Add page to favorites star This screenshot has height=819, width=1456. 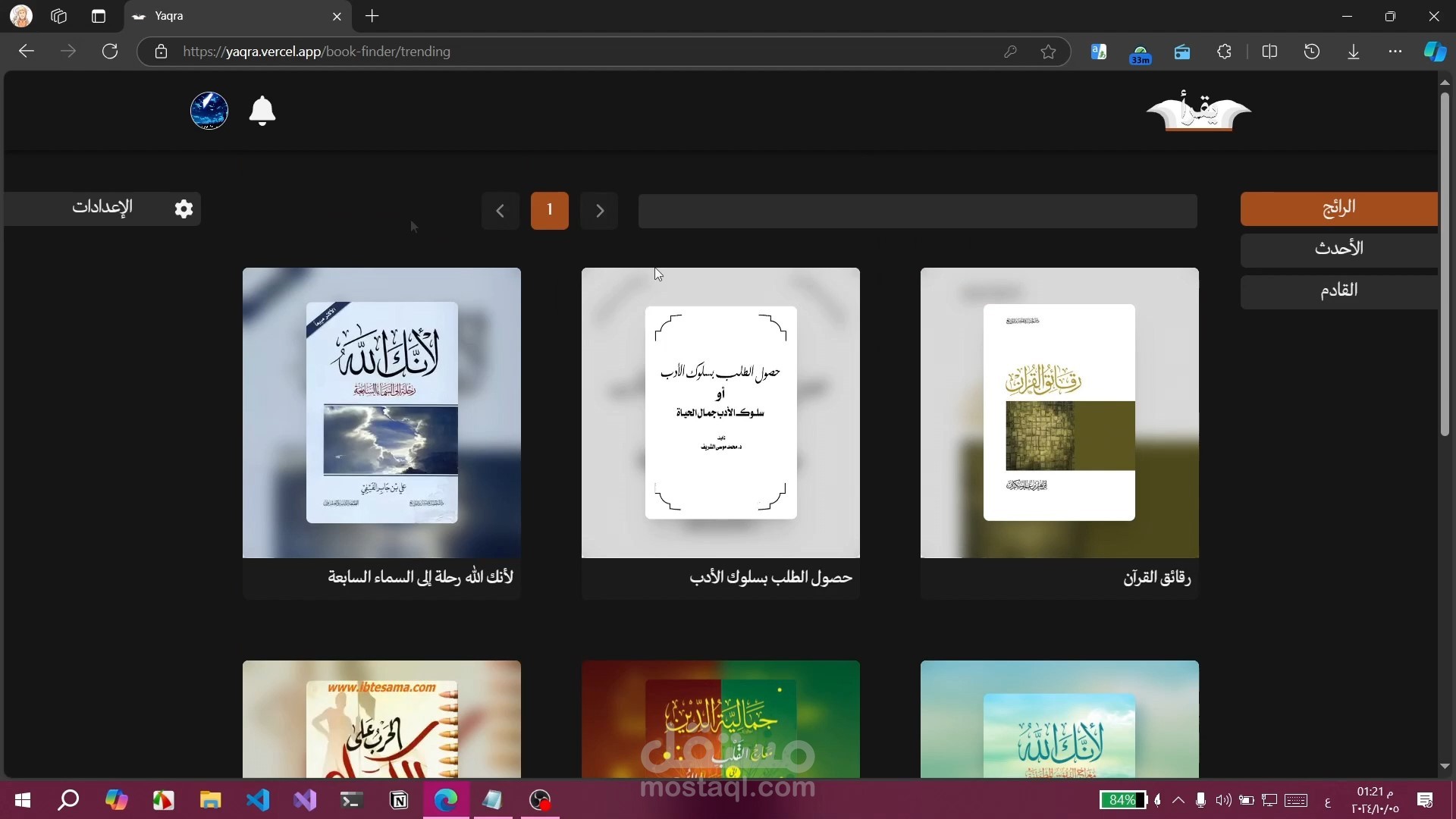[x=1048, y=52]
